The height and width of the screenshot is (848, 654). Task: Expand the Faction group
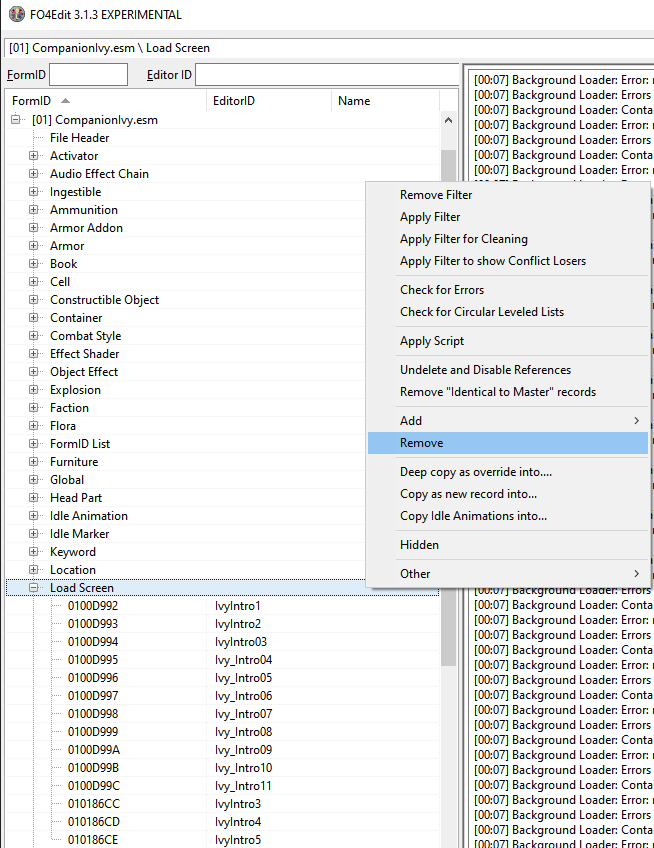[x=34, y=407]
